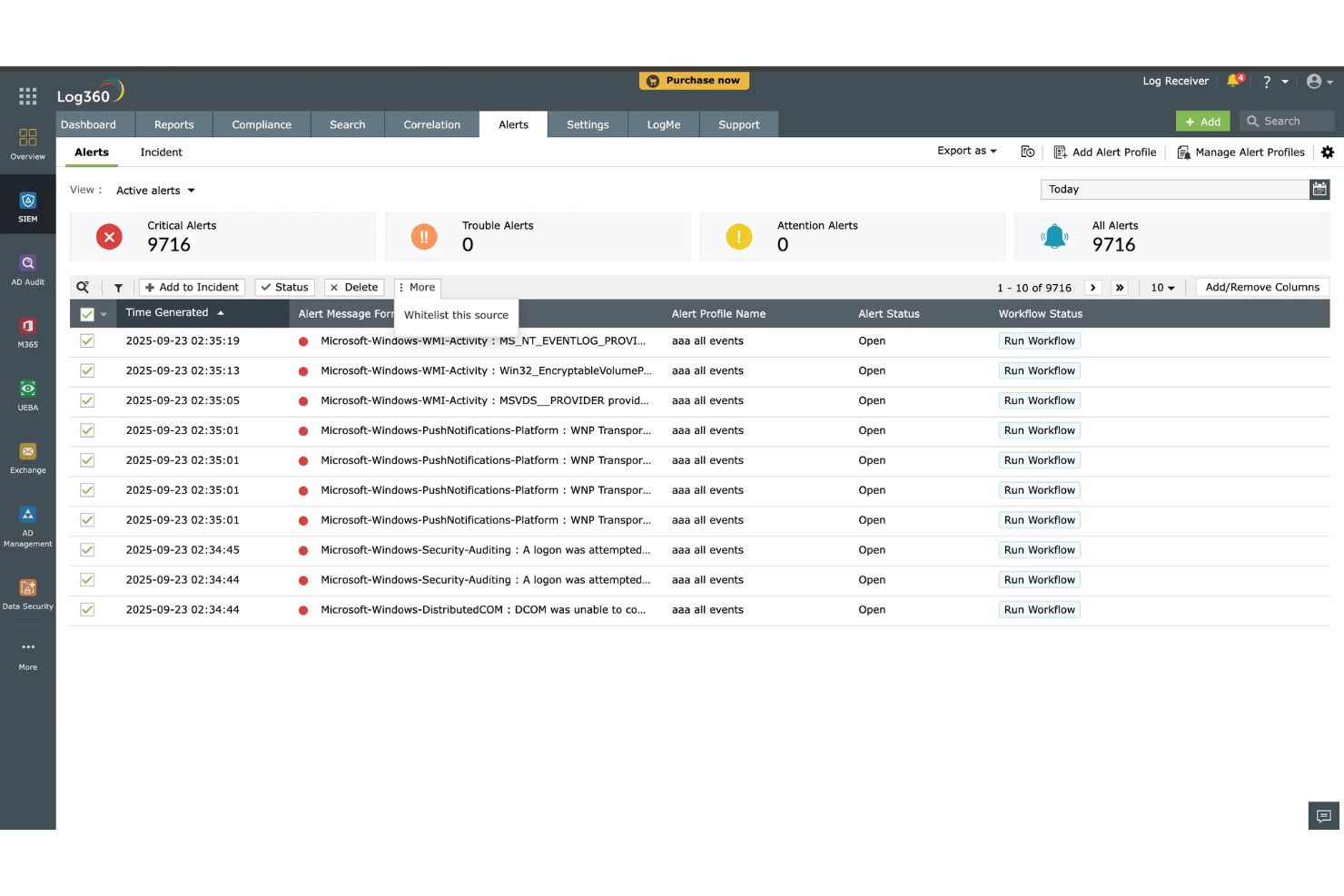Click the Purchase now button
The image size is (1344, 896).
coord(694,81)
